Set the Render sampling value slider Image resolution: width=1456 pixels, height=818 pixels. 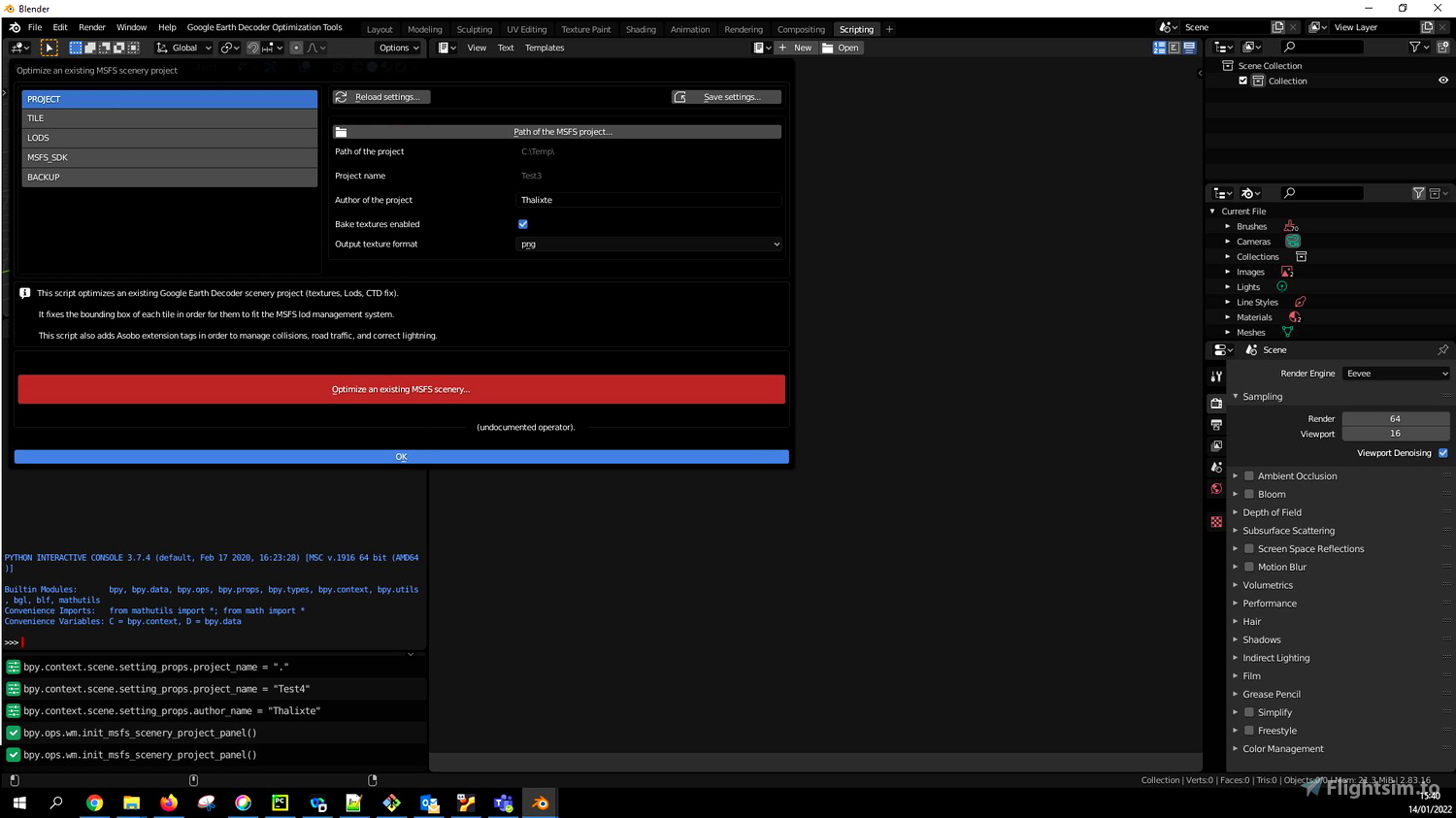pos(1396,418)
